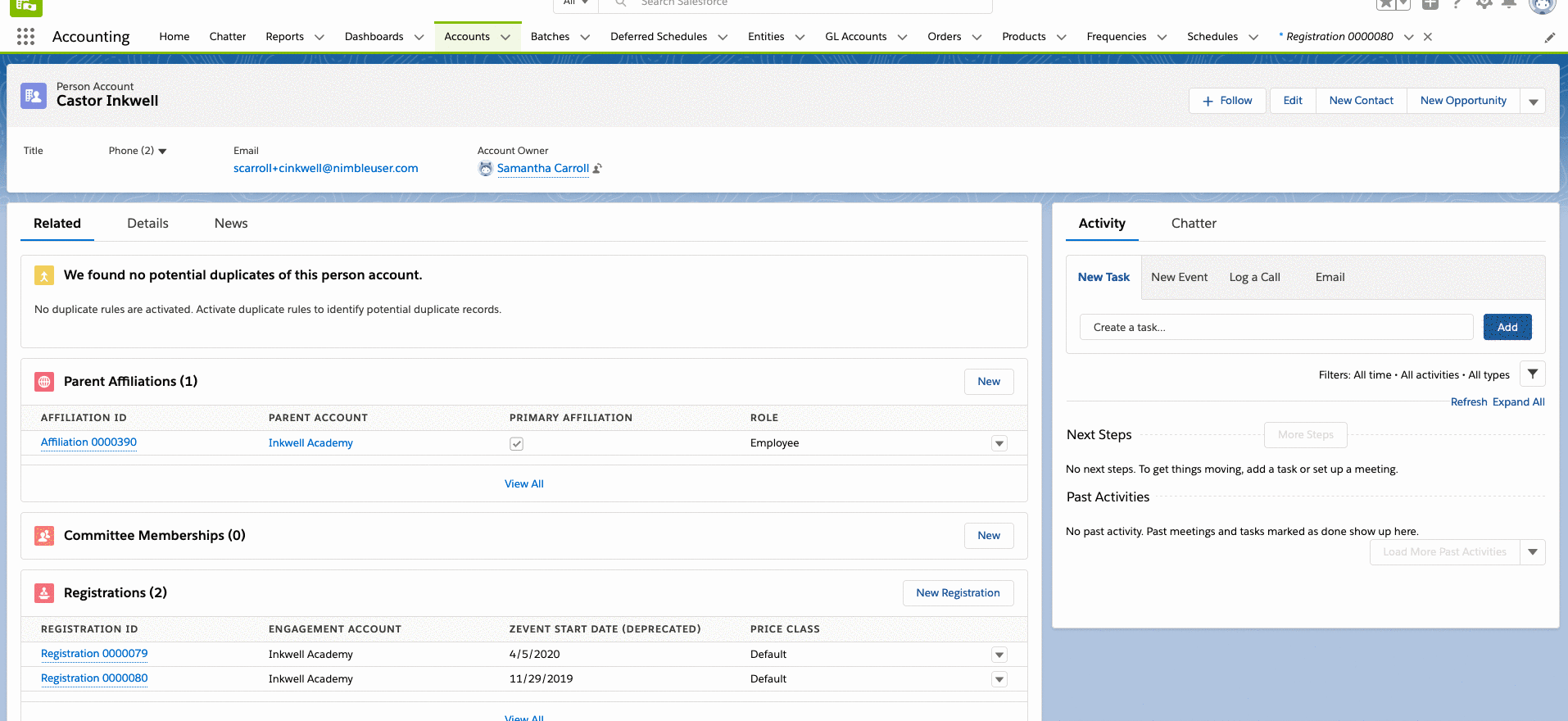Image resolution: width=1568 pixels, height=721 pixels.
Task: Click the Parent Affiliations section icon
Action: [44, 382]
